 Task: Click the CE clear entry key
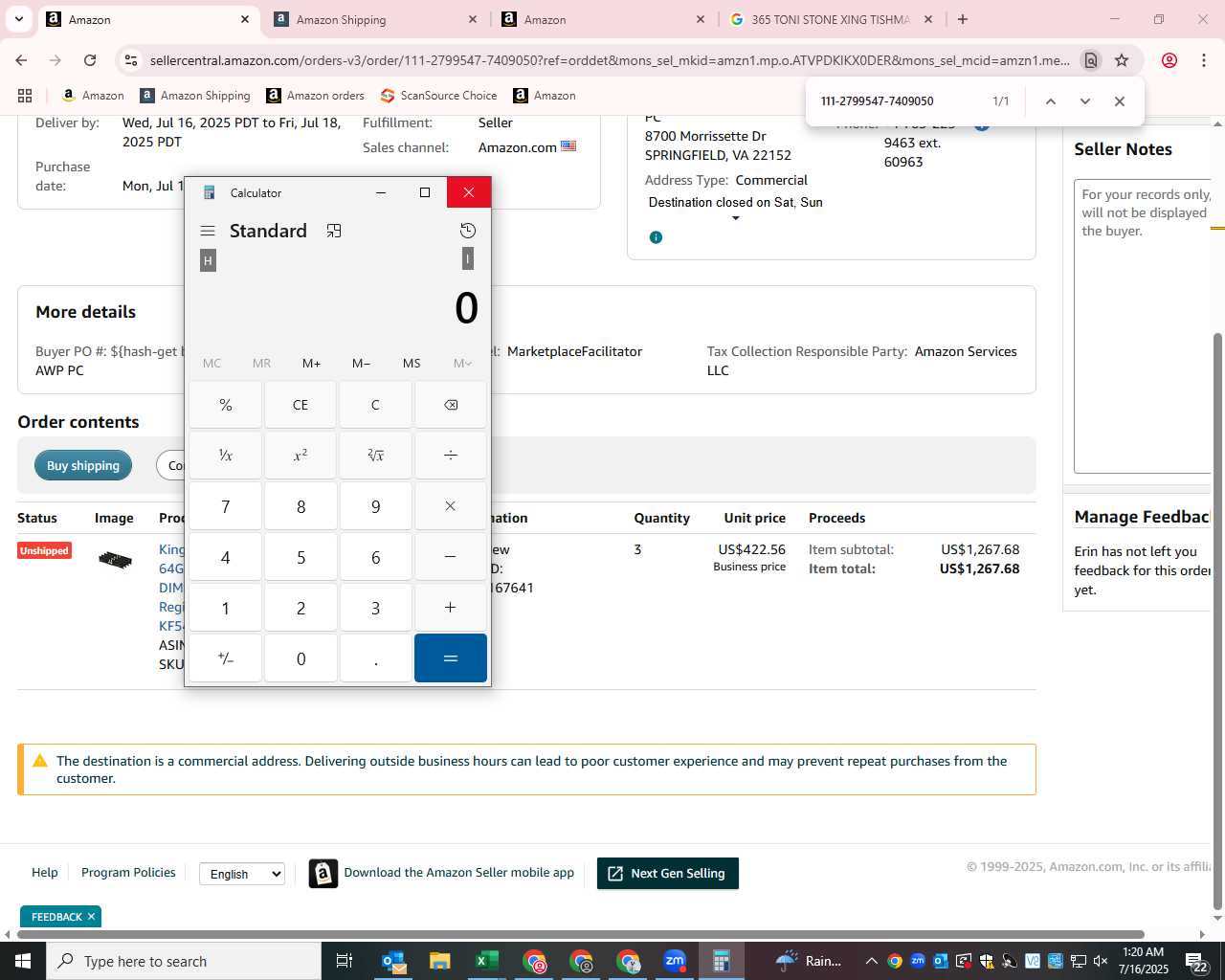point(301,405)
